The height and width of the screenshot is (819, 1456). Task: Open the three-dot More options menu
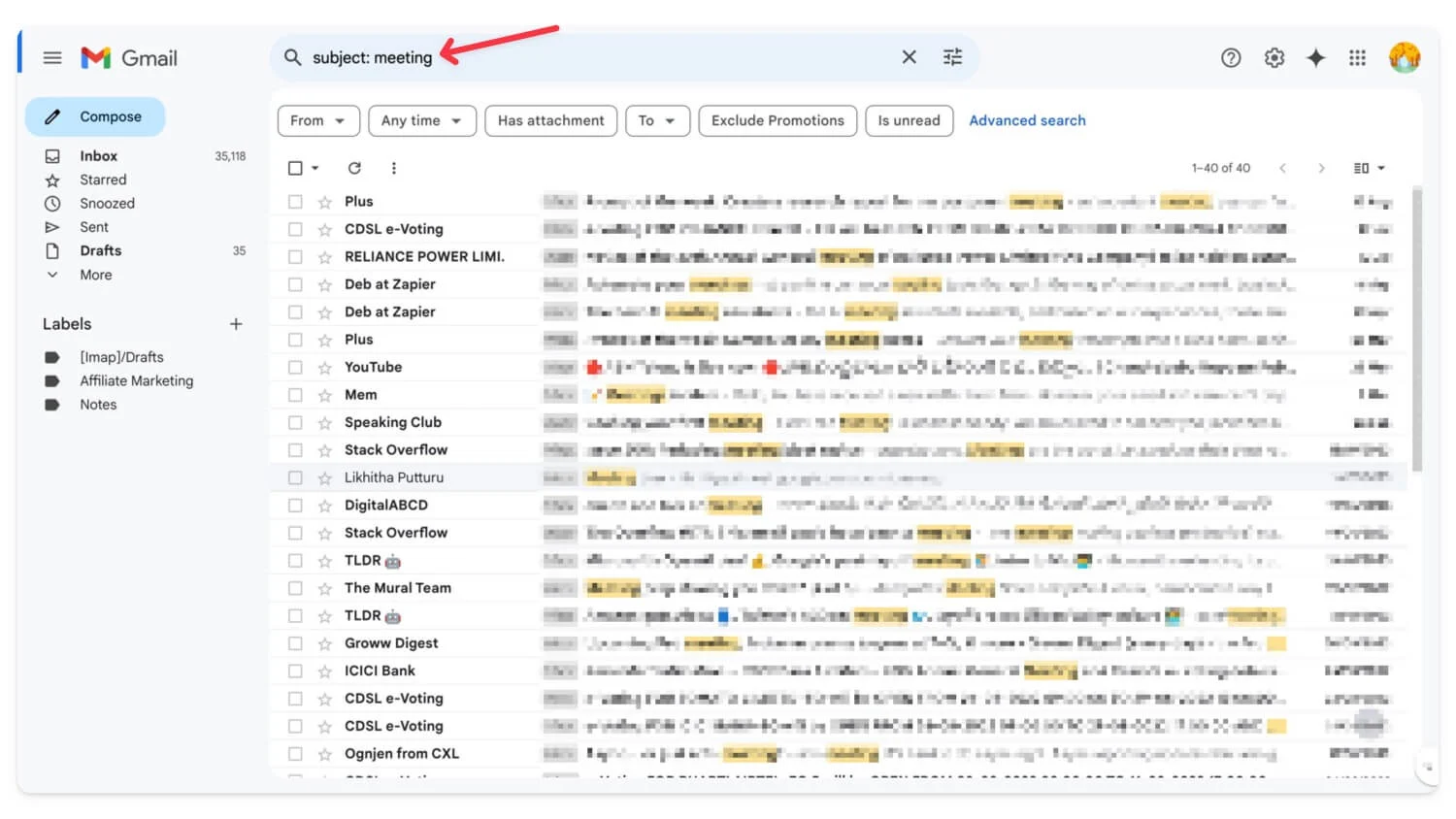(393, 168)
